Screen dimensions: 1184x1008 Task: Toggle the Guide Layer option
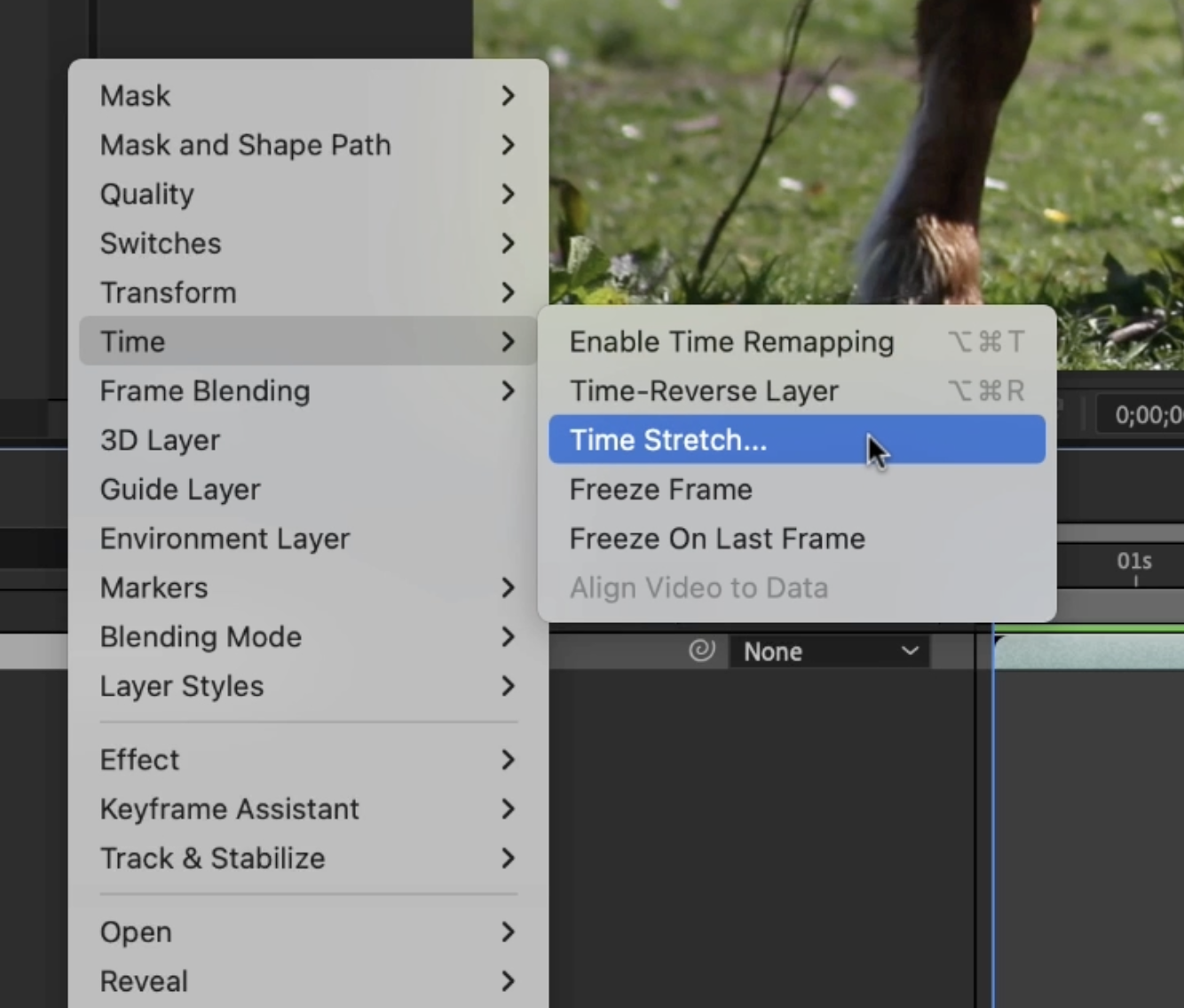[x=308, y=490]
